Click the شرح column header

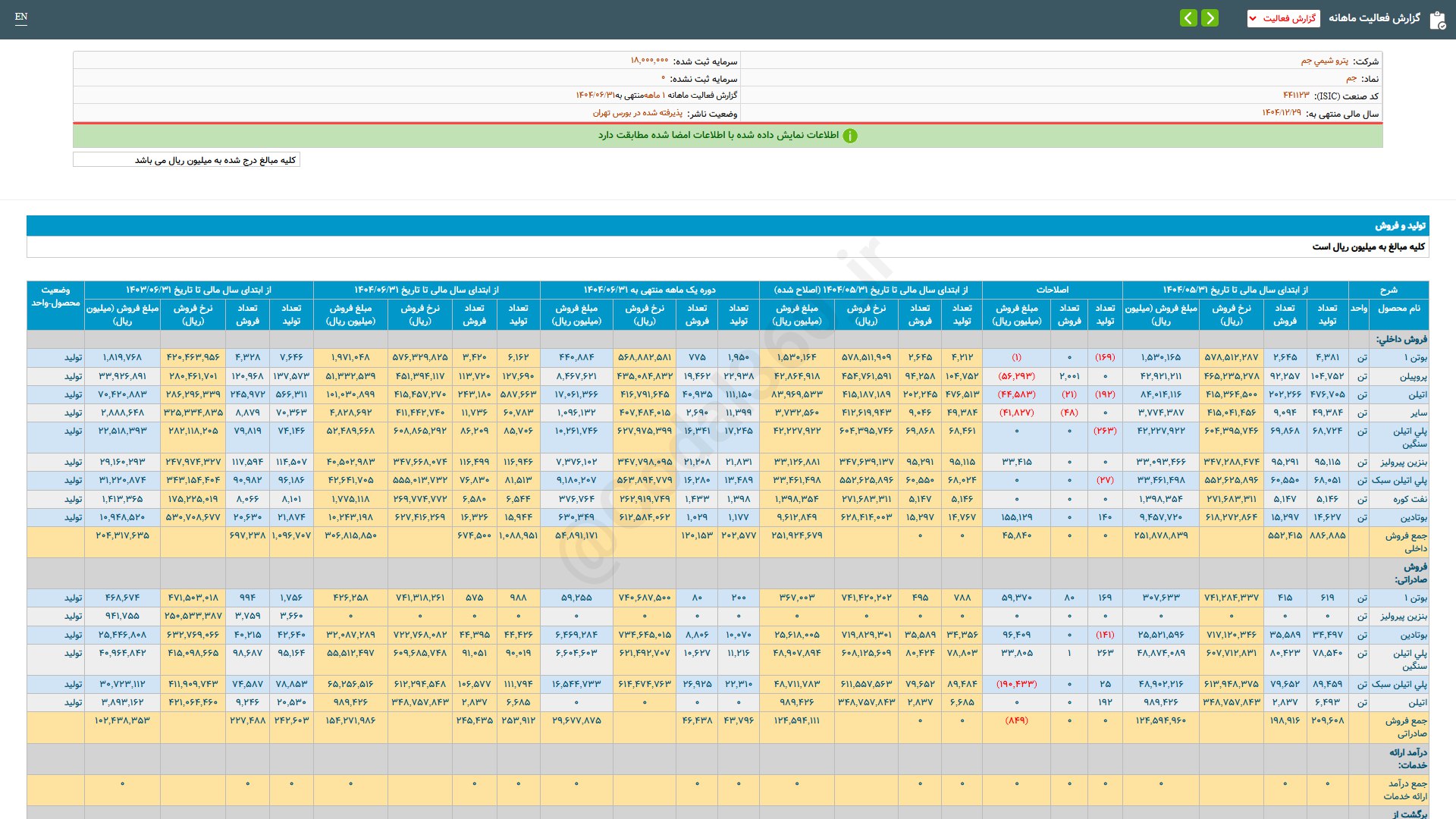click(1388, 290)
